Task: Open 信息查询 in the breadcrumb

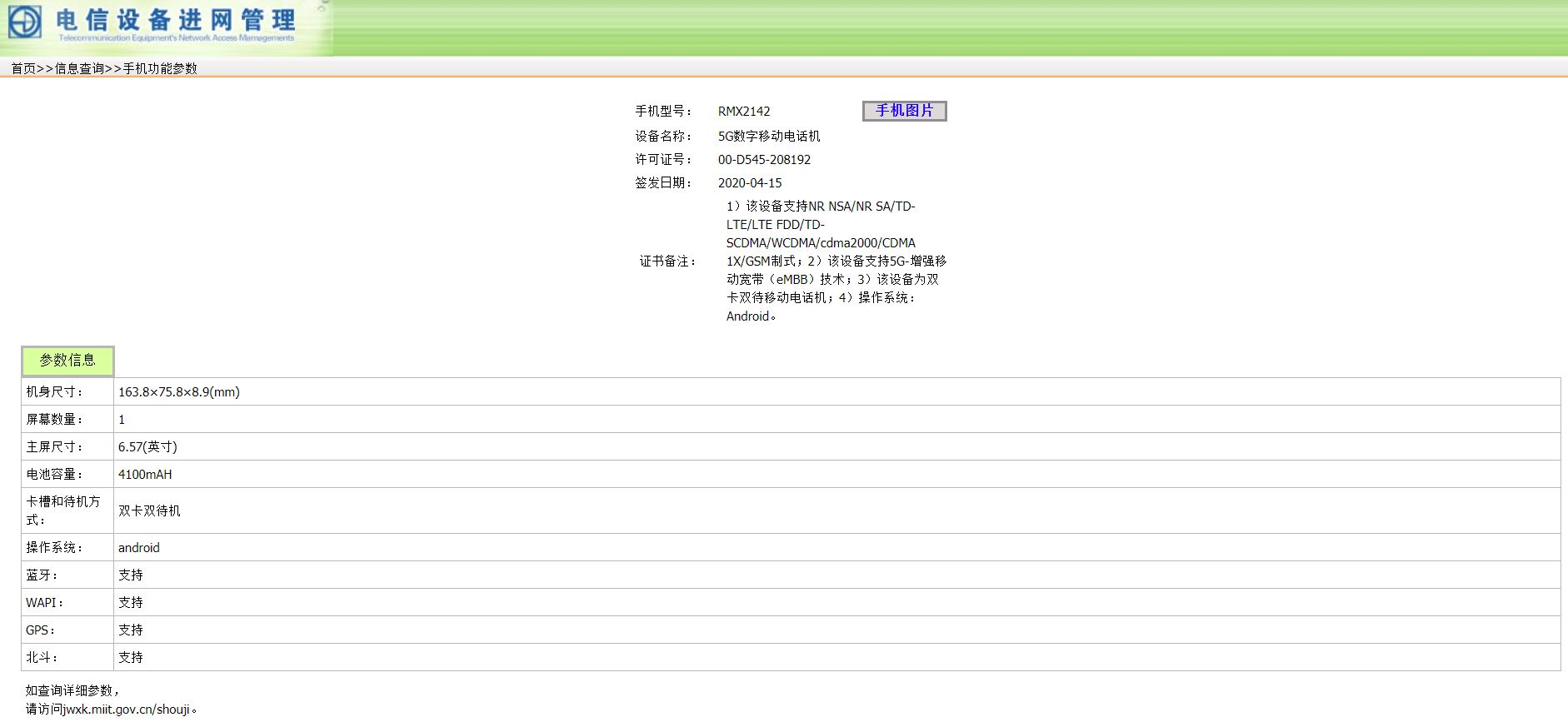Action: pos(79,68)
